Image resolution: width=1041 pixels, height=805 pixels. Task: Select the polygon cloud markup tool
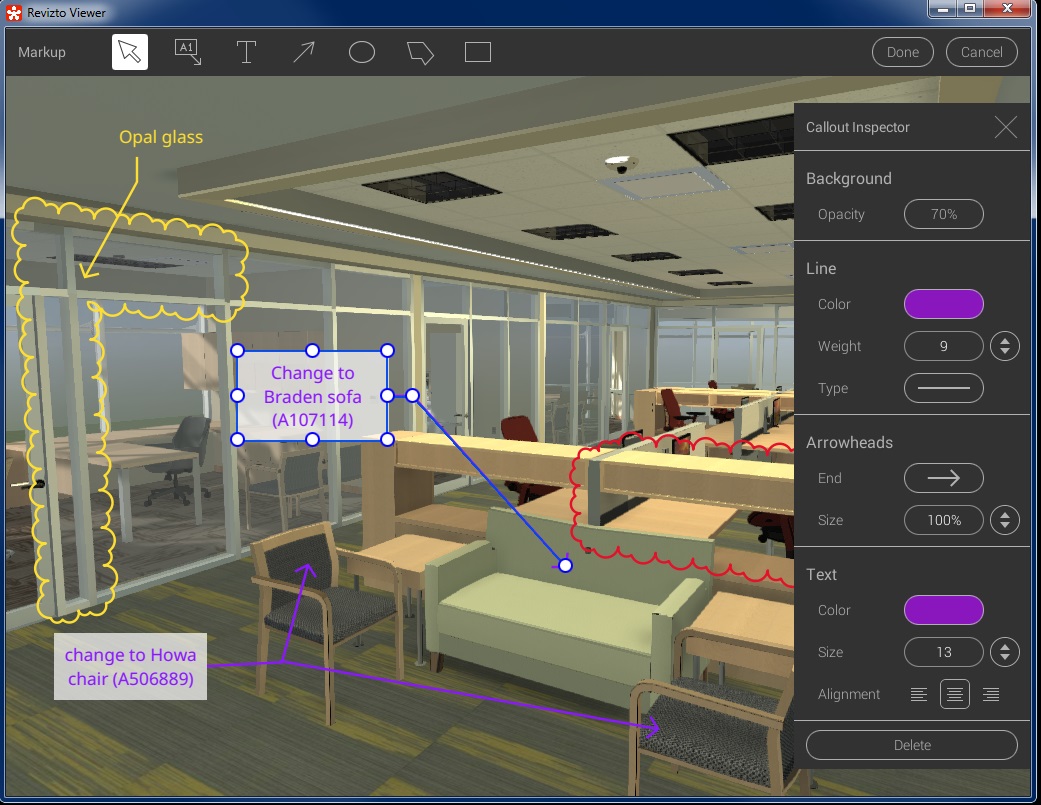[x=420, y=52]
